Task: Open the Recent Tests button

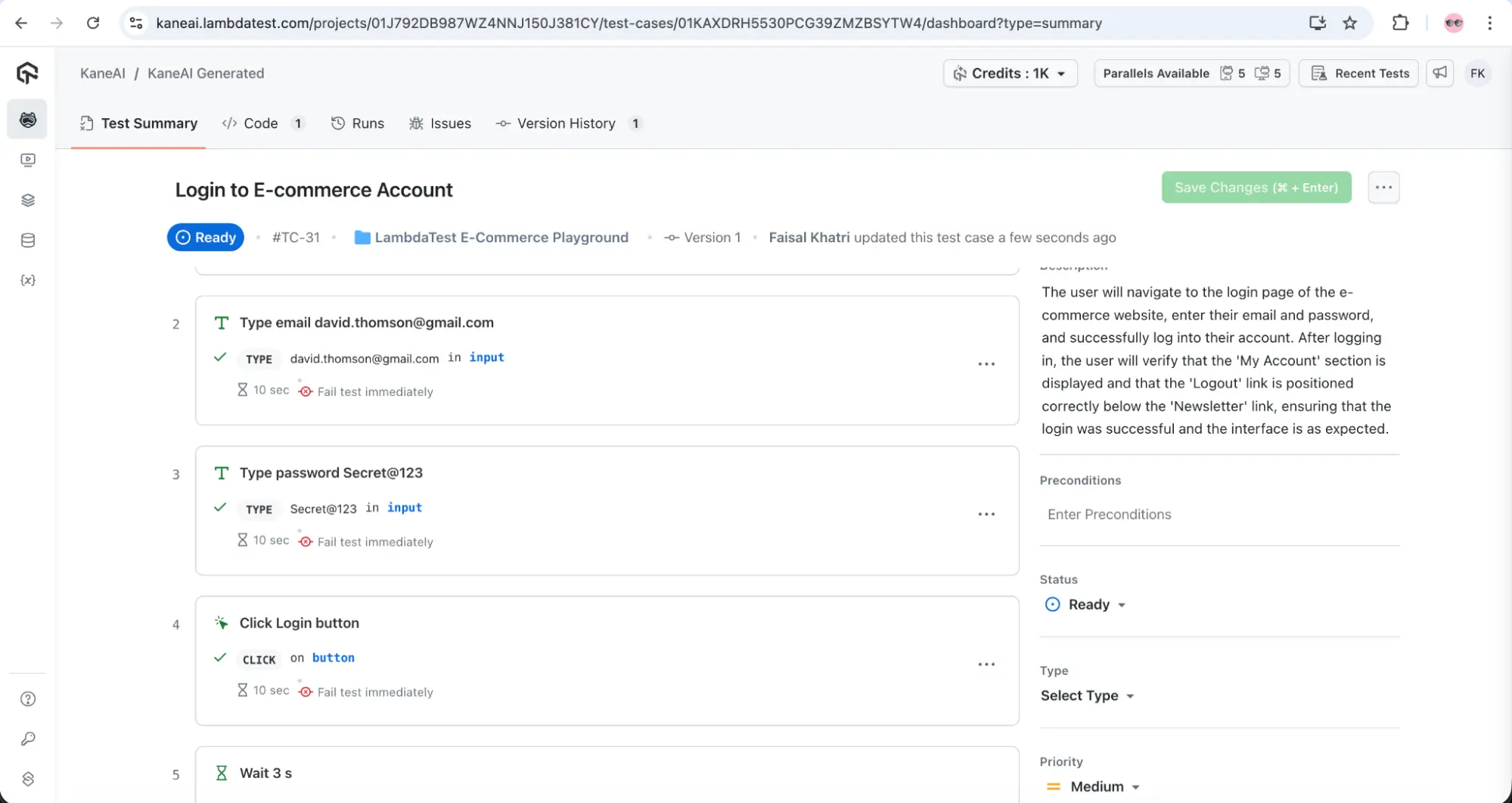Action: tap(1359, 73)
